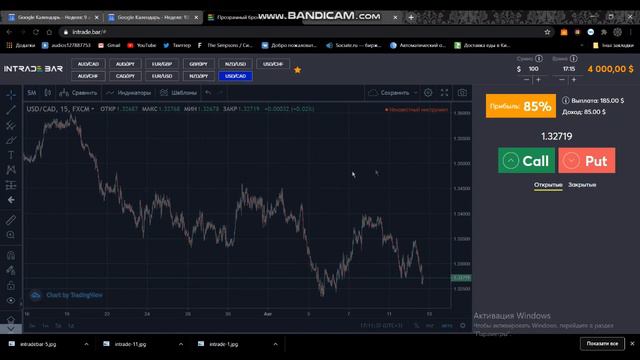Toggle lock all drawing tools
This screenshot has width=640, height=360.
click(11, 285)
